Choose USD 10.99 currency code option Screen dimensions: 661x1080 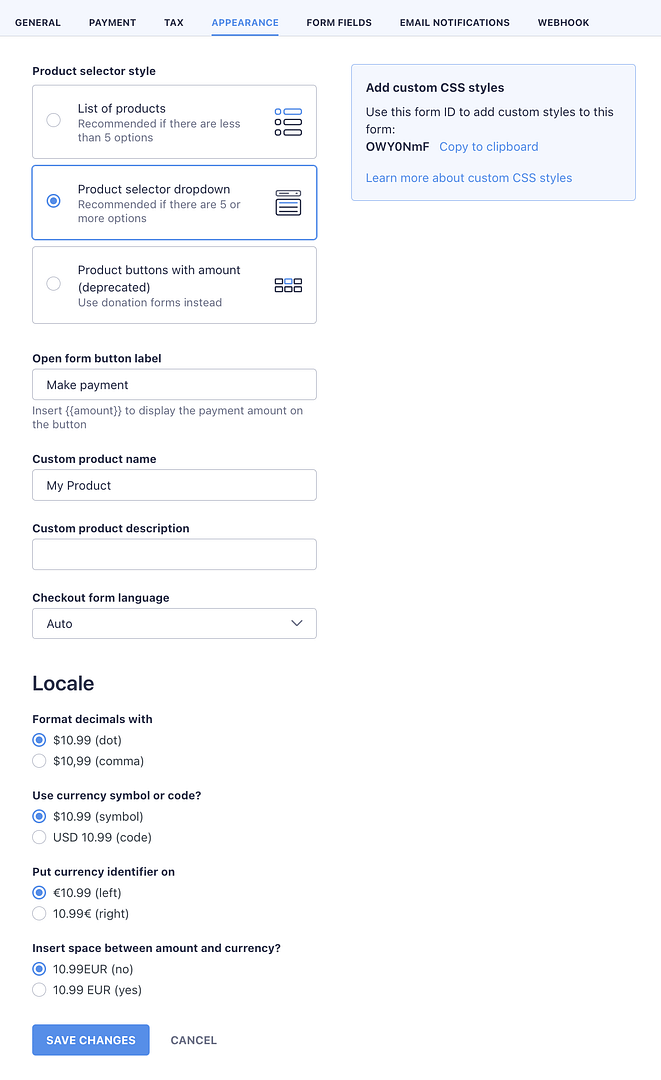(40, 837)
